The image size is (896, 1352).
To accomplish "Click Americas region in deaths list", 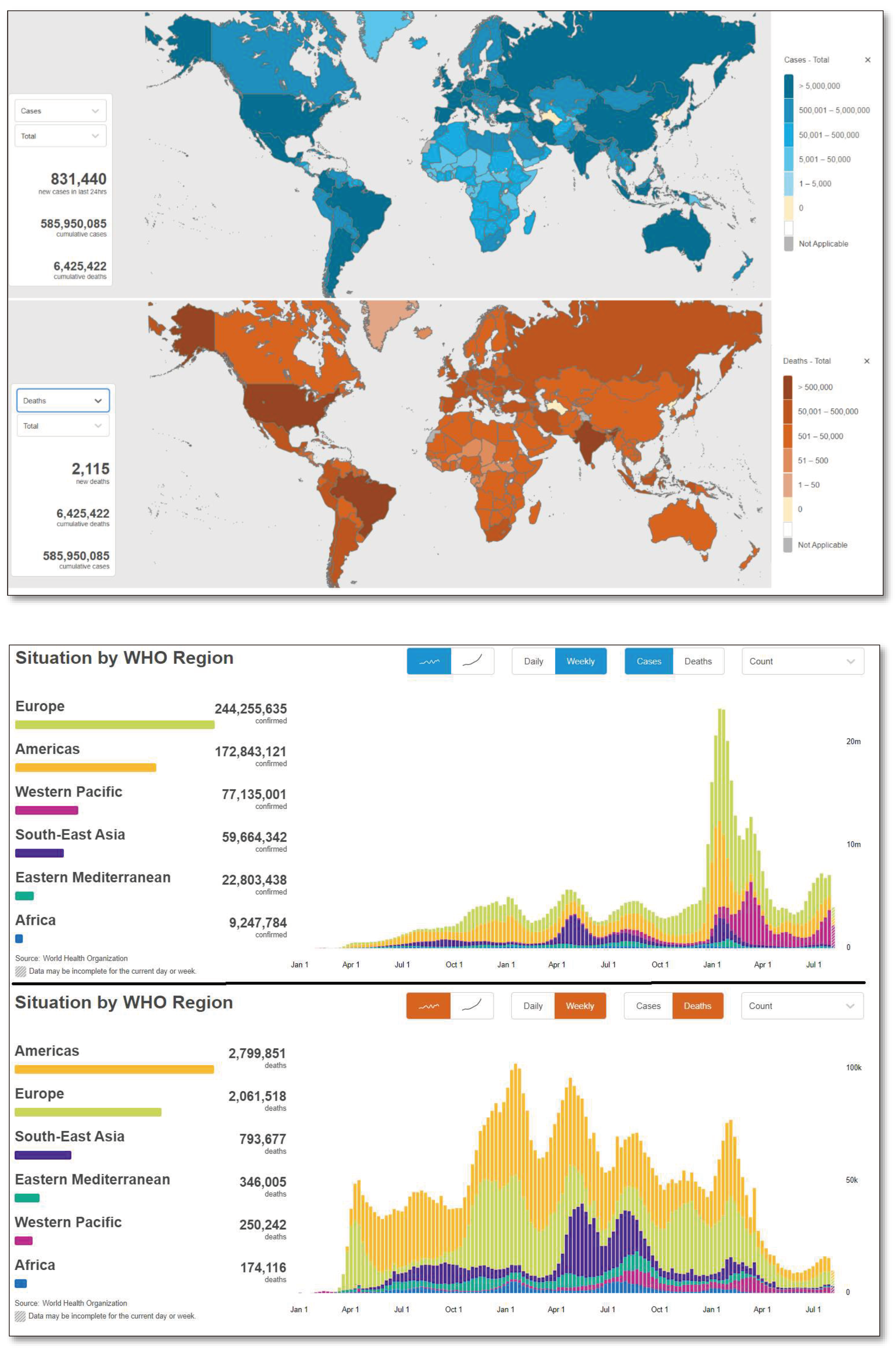I will pos(47,1051).
